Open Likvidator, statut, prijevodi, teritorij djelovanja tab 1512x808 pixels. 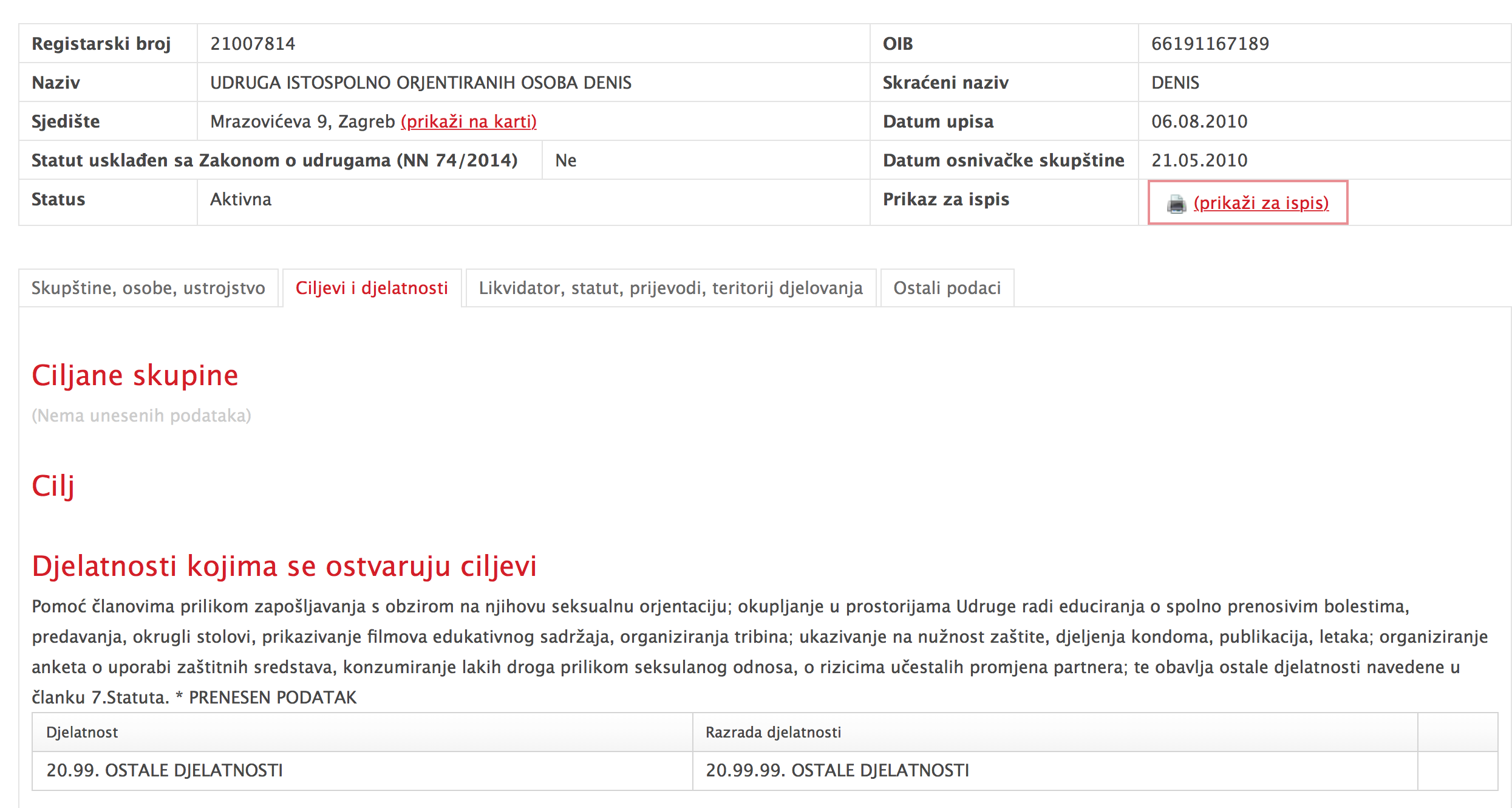coord(670,288)
